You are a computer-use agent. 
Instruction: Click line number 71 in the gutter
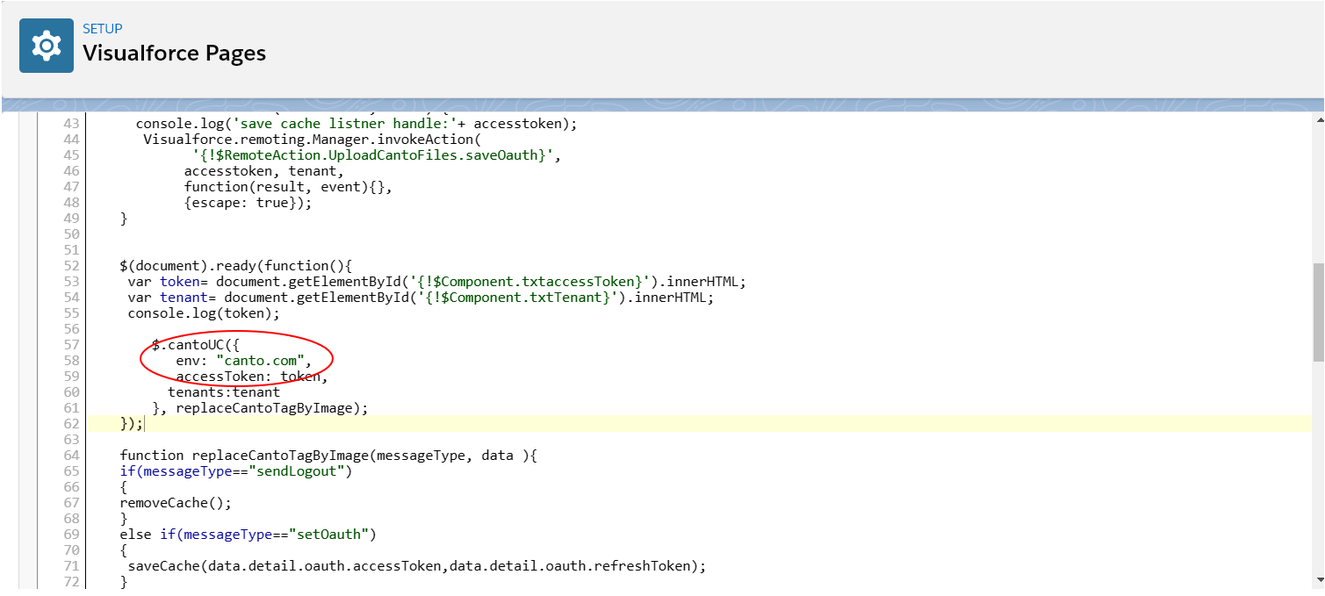coord(70,566)
